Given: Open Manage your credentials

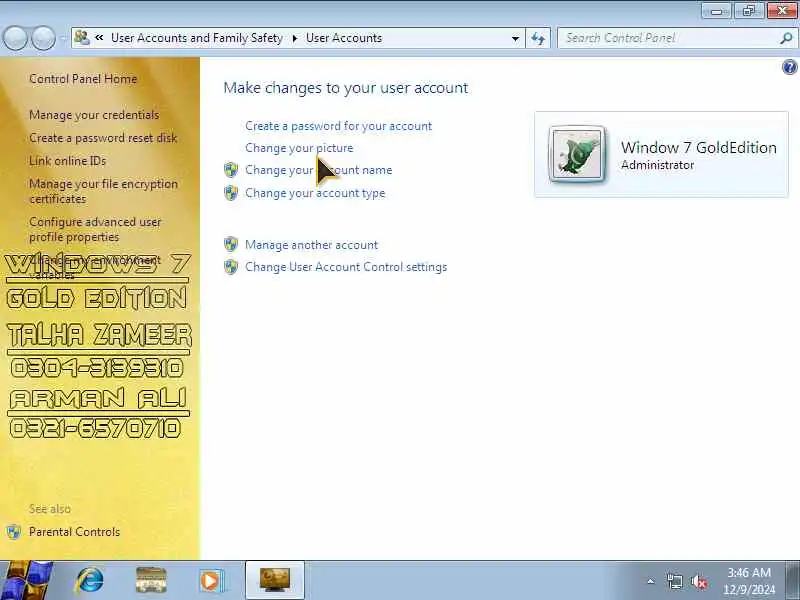Looking at the screenshot, I should point(94,115).
